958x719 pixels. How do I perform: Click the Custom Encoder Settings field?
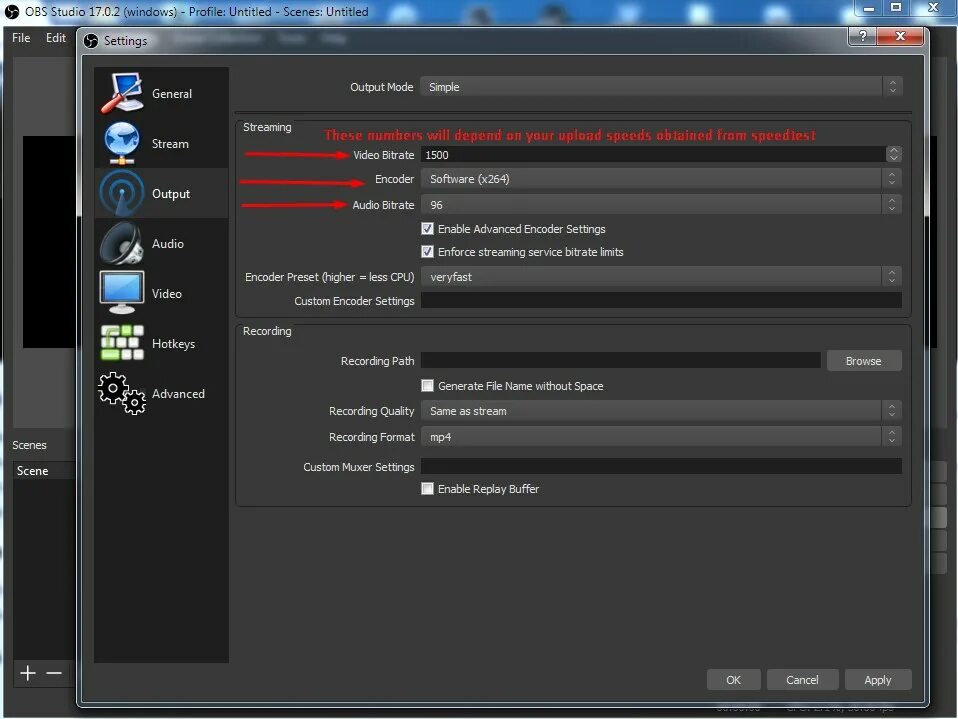(x=661, y=301)
